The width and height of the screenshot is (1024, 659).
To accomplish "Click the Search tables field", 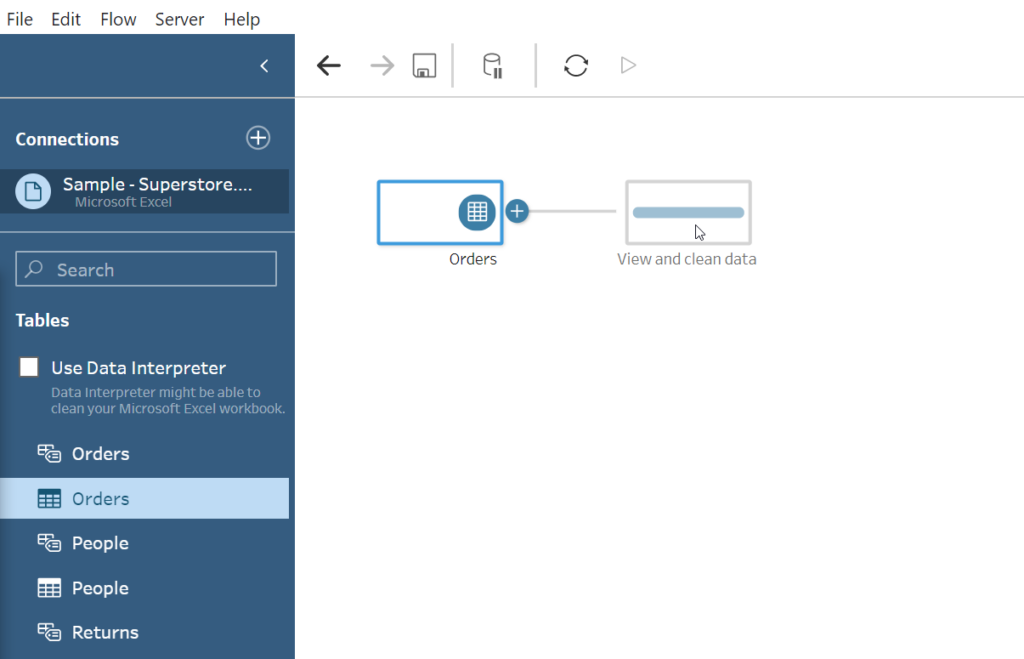I will 146,269.
